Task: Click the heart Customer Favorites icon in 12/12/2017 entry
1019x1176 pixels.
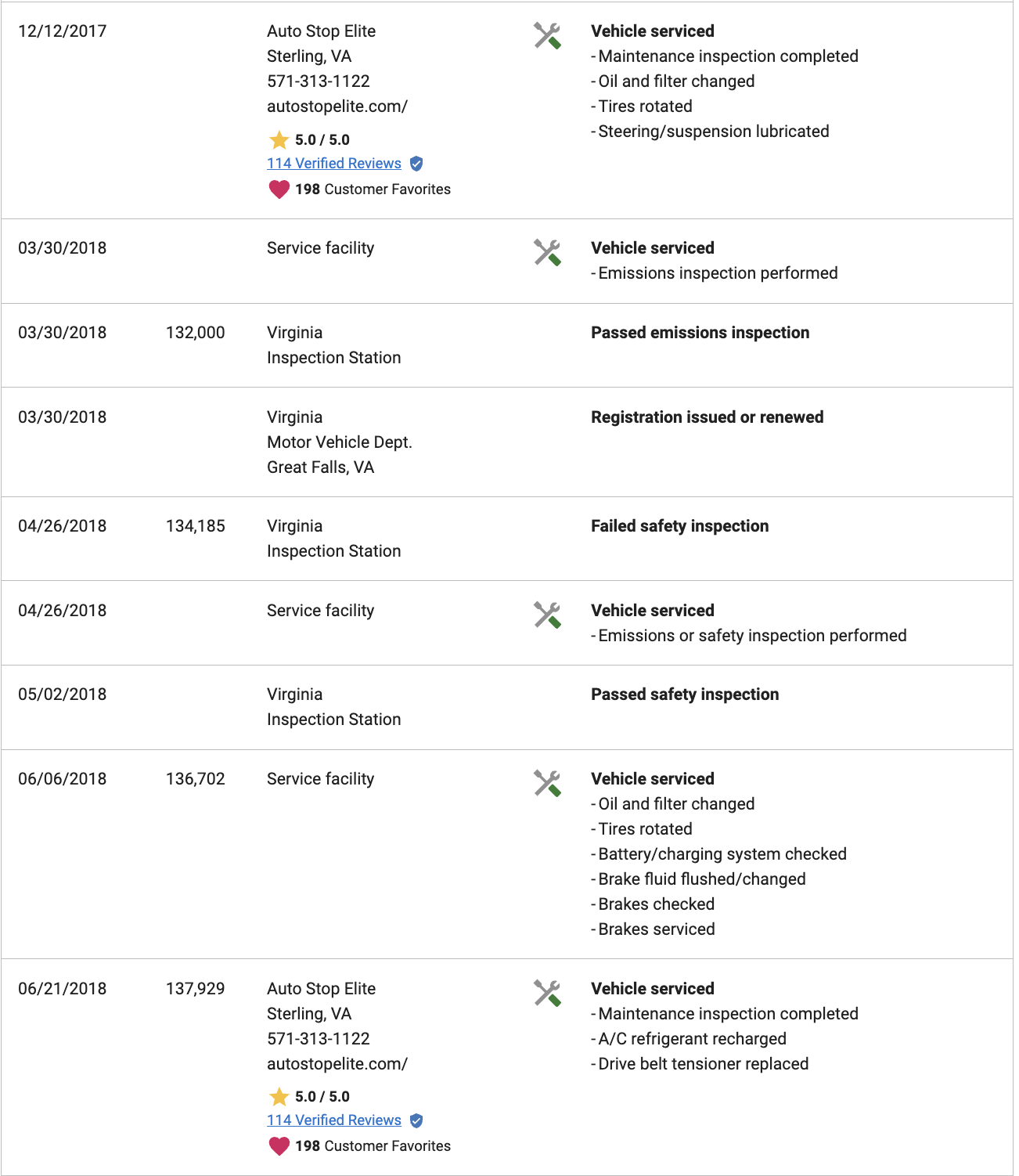Action: click(x=279, y=189)
